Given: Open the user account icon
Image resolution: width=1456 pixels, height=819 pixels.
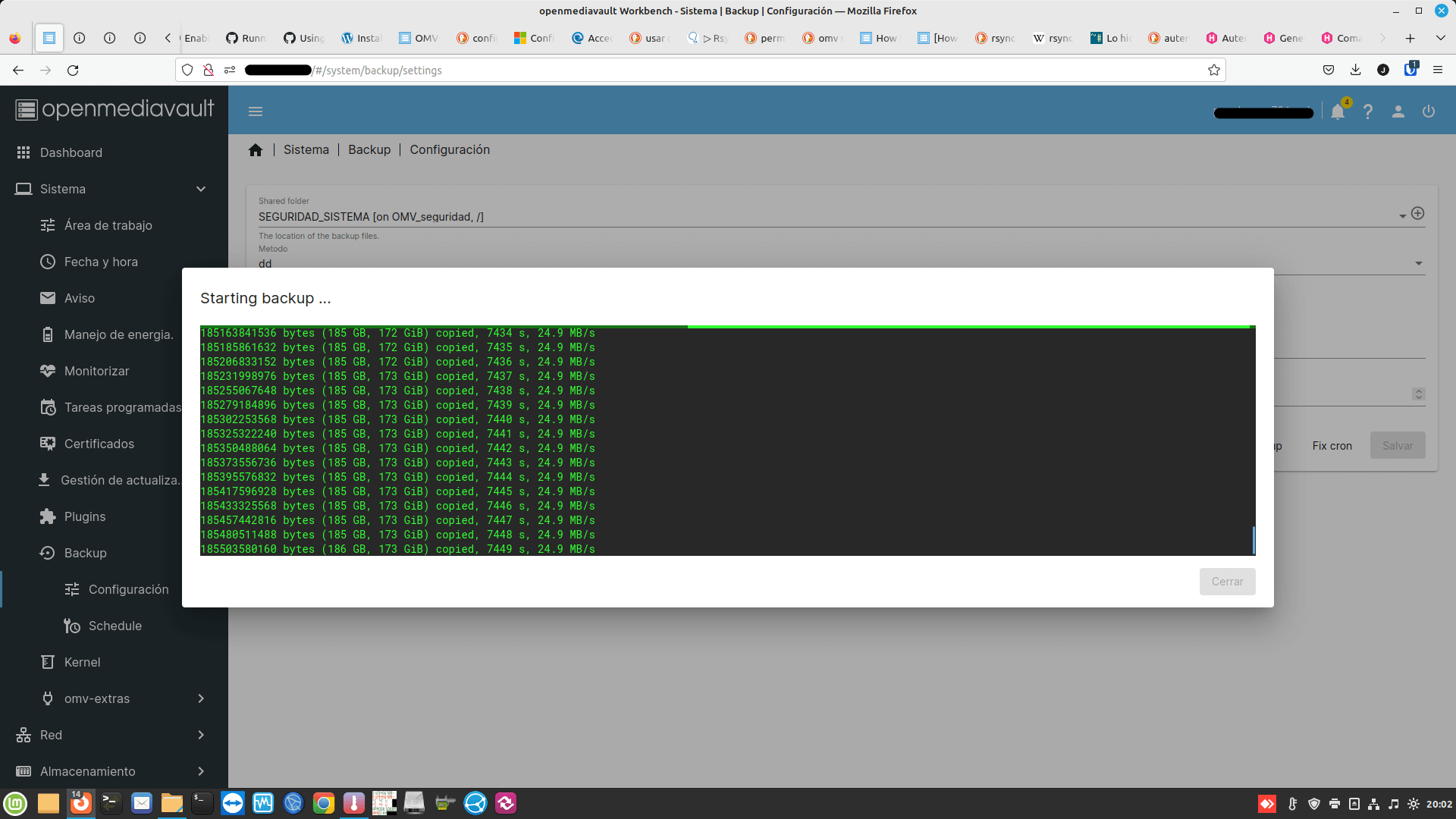Looking at the screenshot, I should pos(1398,111).
